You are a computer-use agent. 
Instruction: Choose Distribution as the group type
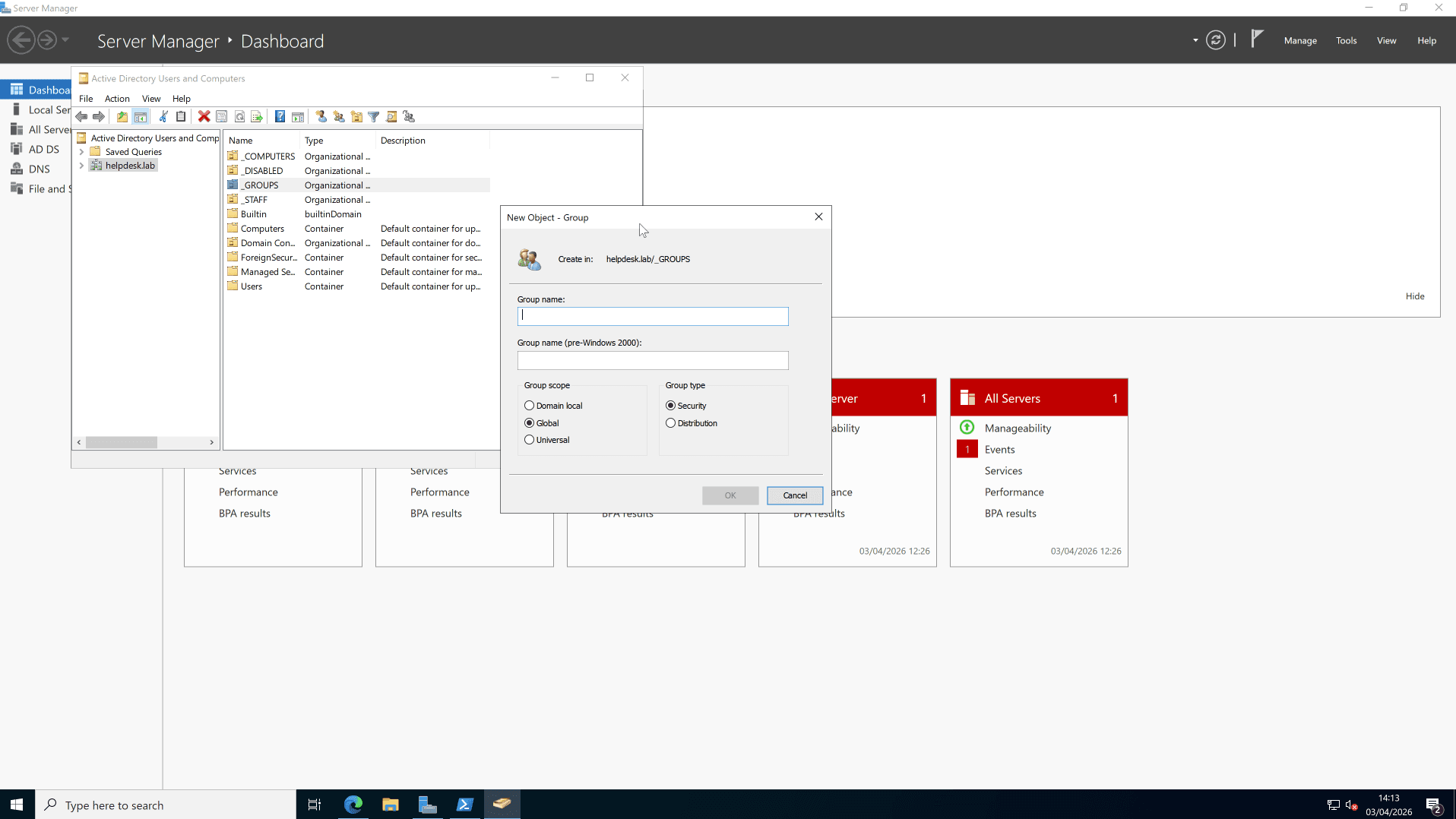(x=671, y=422)
